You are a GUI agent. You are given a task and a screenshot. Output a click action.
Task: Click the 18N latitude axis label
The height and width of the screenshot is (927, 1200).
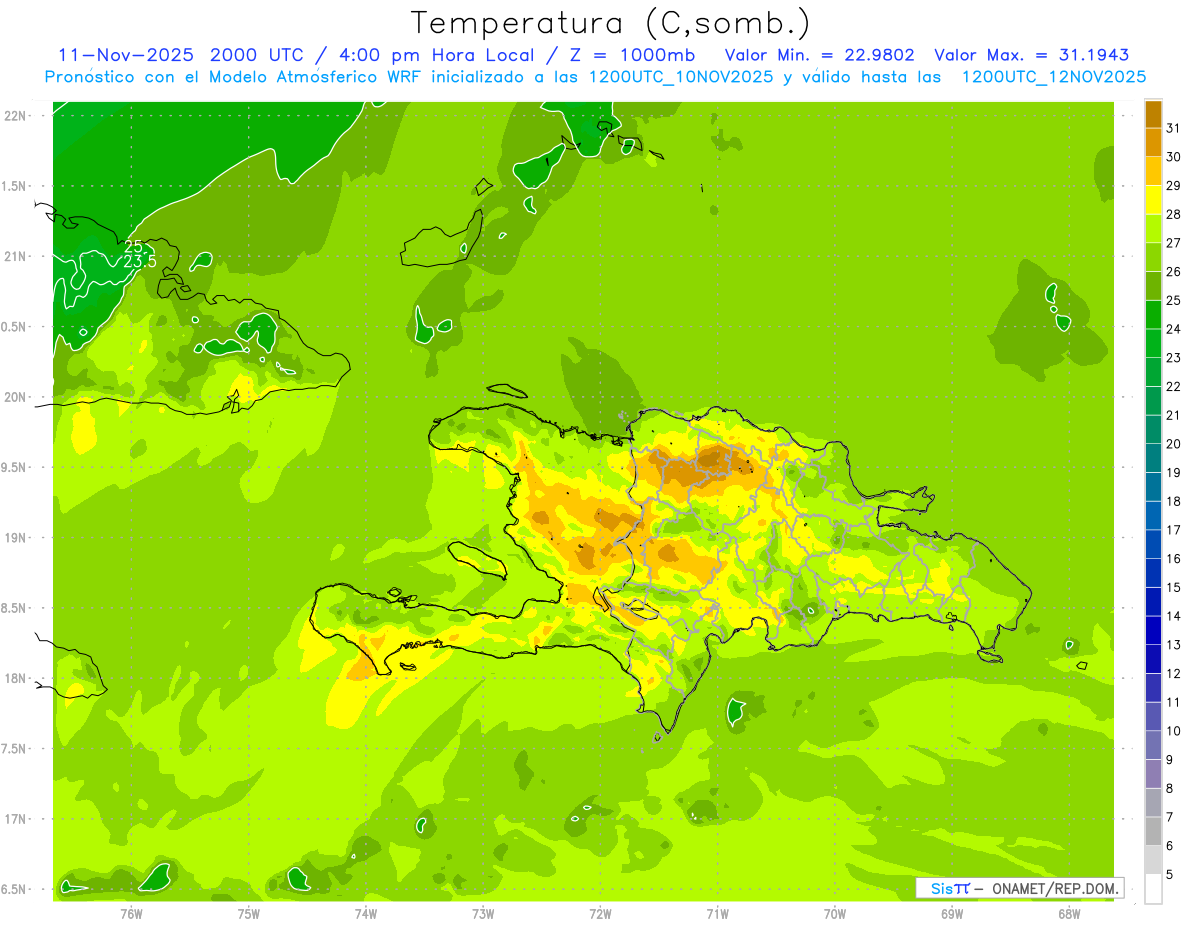[15, 679]
